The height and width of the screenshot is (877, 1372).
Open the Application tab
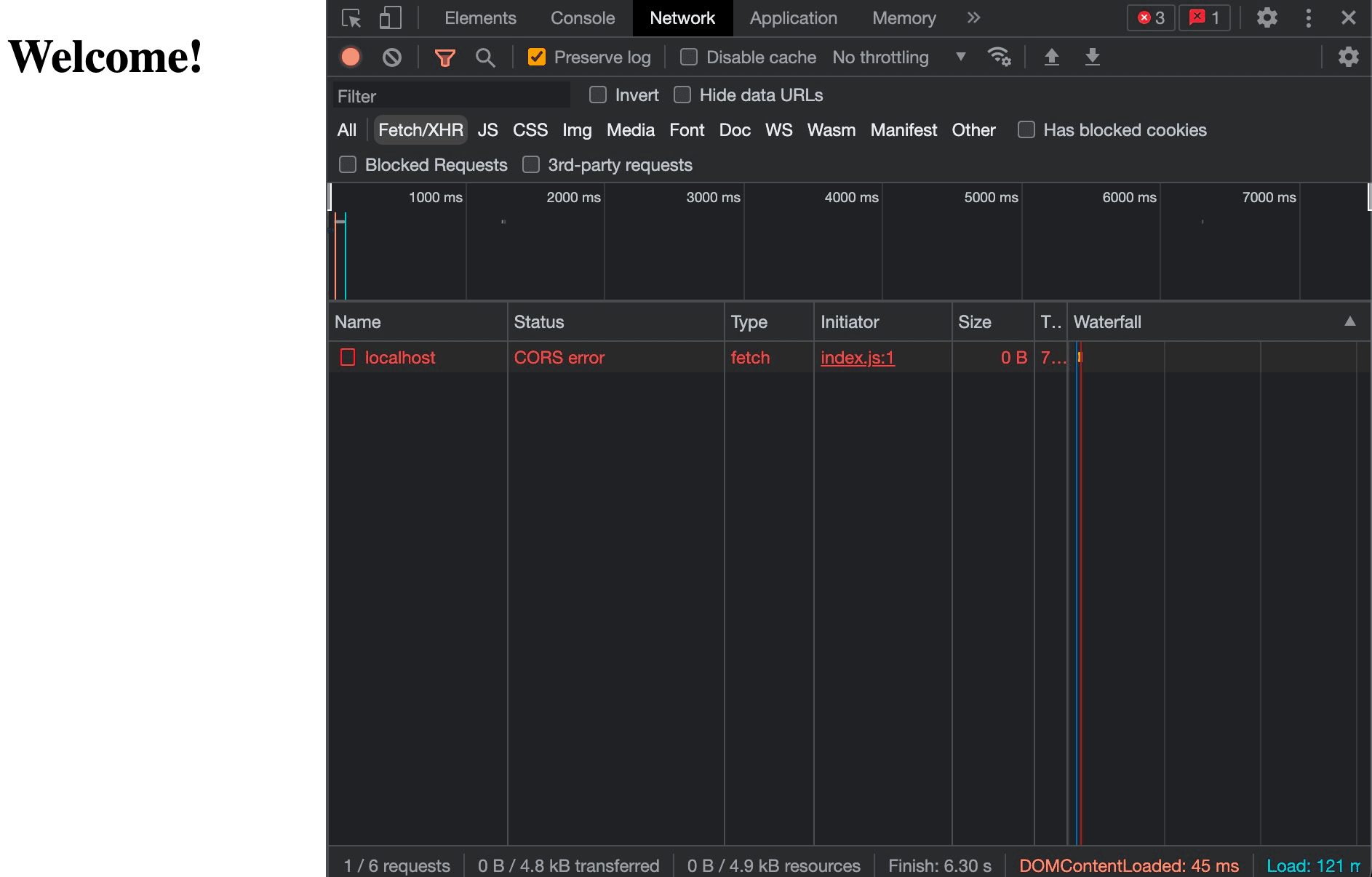click(794, 18)
